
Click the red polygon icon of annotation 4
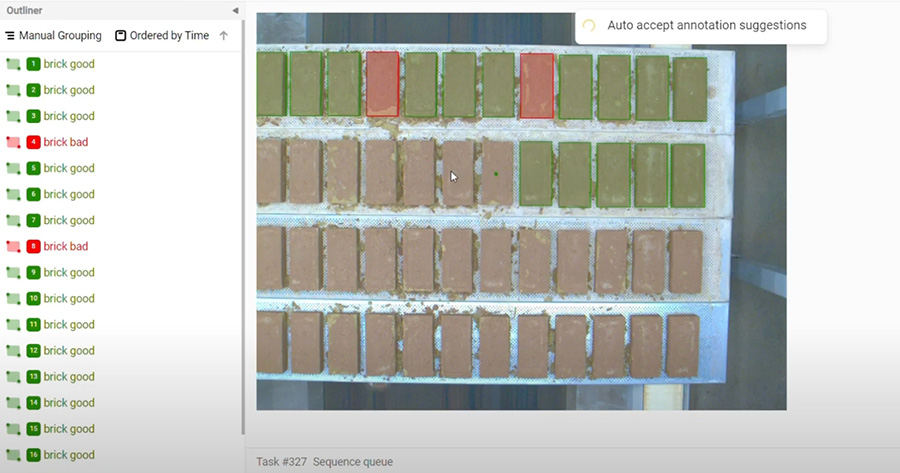pyautogui.click(x=13, y=142)
